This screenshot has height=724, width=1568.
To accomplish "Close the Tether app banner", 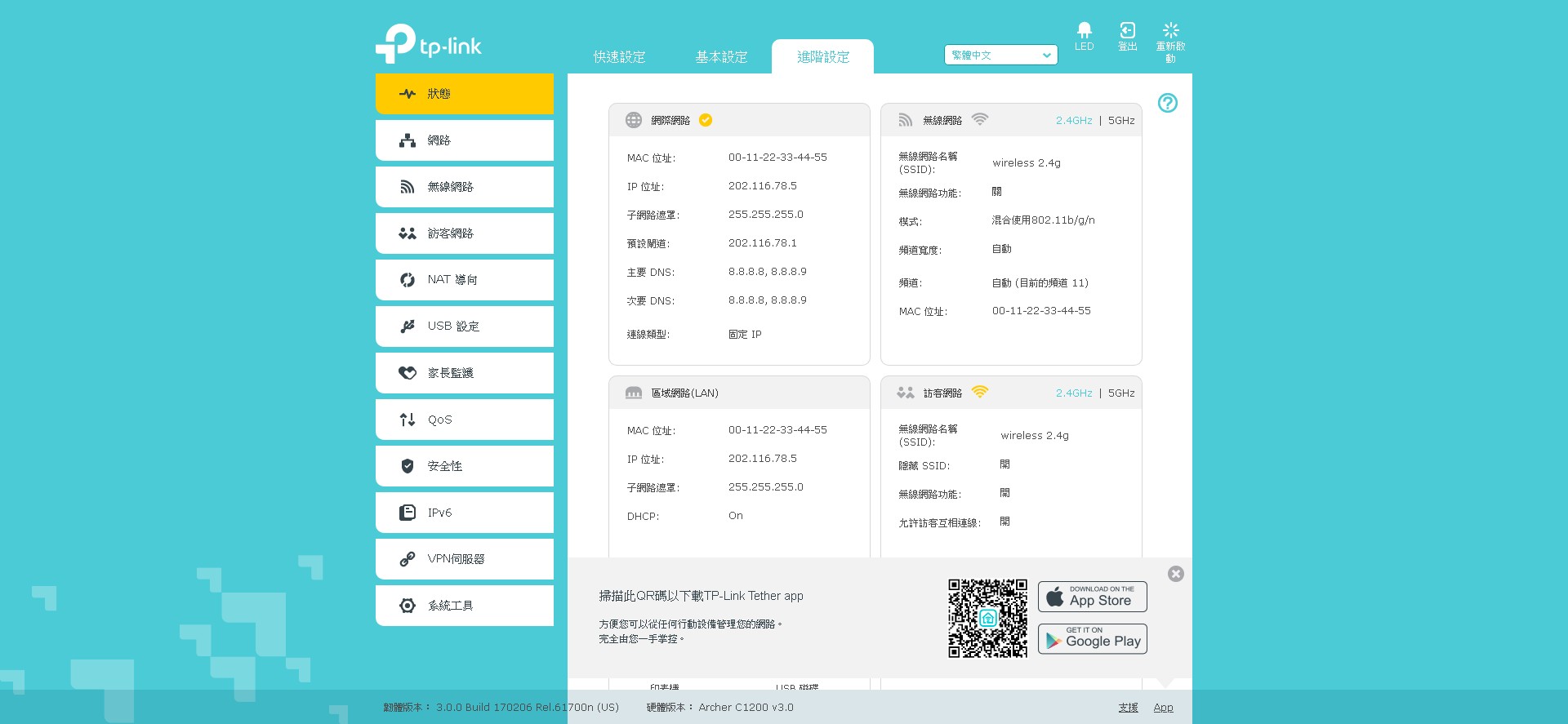I will (x=1176, y=574).
